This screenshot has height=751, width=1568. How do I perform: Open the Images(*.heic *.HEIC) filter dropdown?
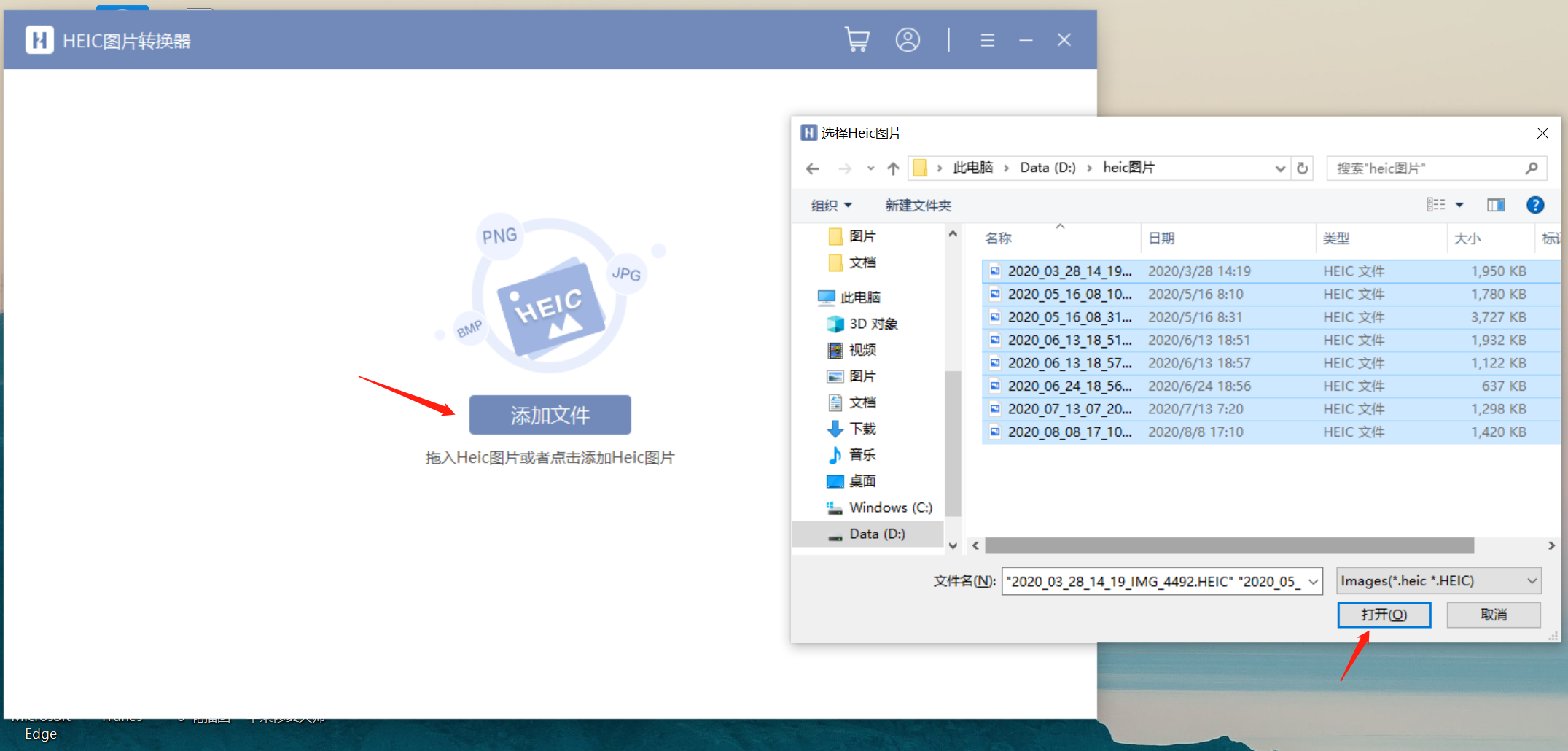tap(1438, 581)
